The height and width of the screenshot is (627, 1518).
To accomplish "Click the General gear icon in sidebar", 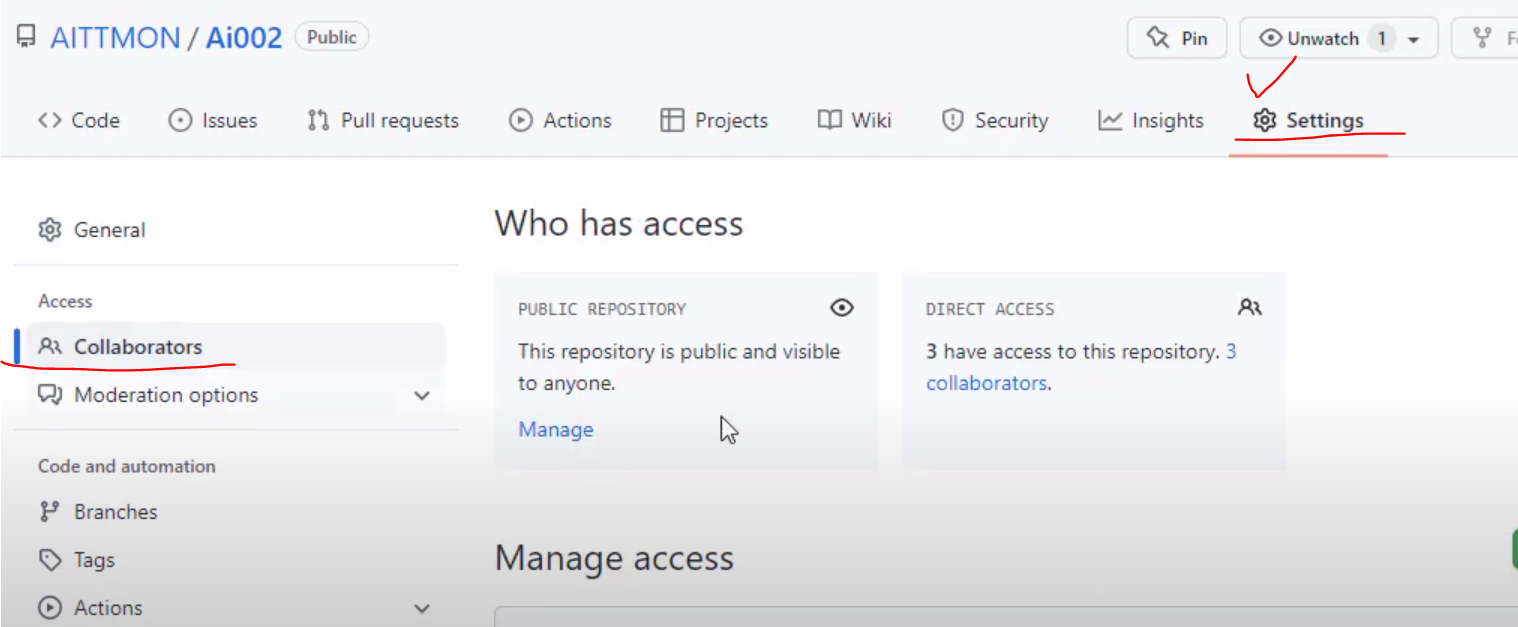I will [49, 230].
